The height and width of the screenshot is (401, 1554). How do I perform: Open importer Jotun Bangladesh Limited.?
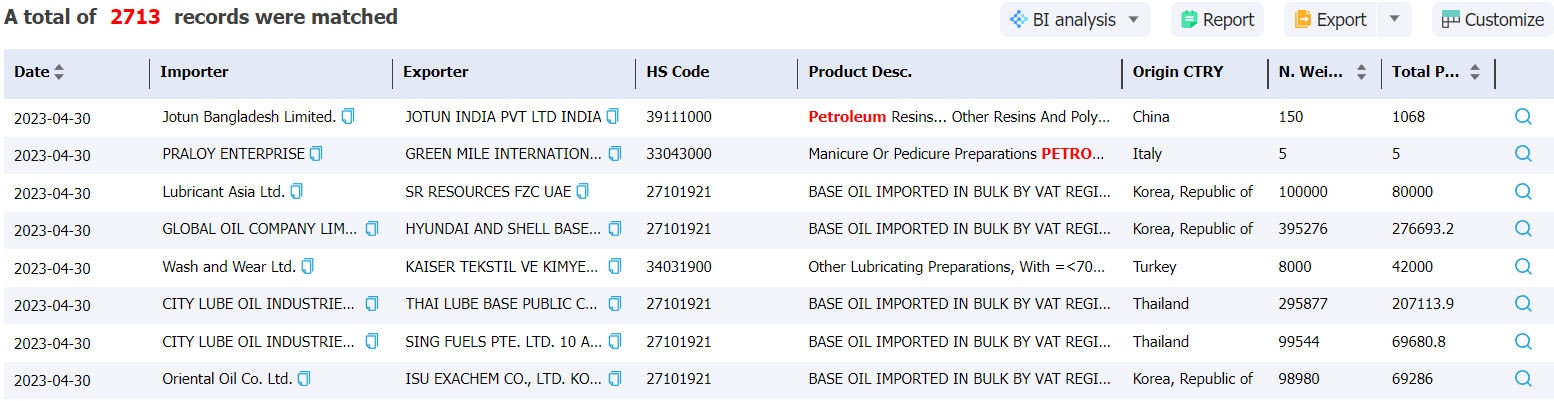(249, 117)
